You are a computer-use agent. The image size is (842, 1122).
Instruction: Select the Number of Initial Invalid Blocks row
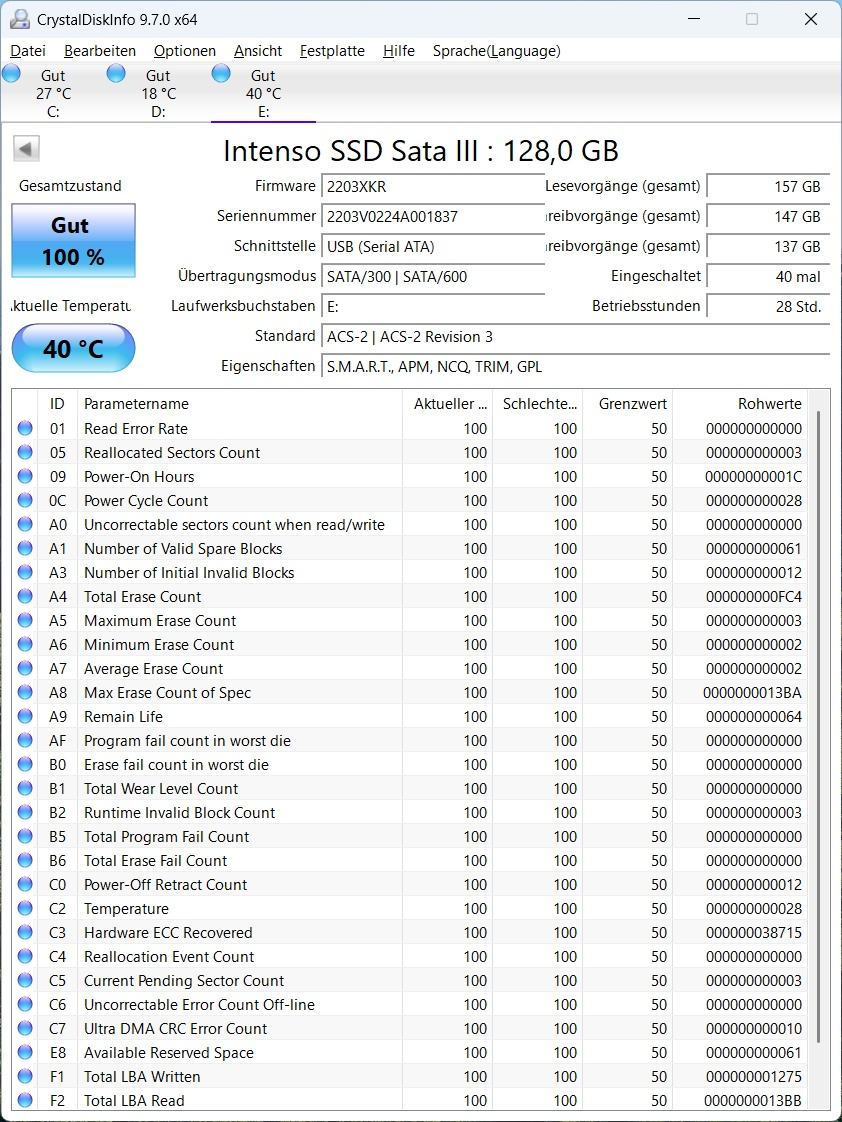pos(410,572)
